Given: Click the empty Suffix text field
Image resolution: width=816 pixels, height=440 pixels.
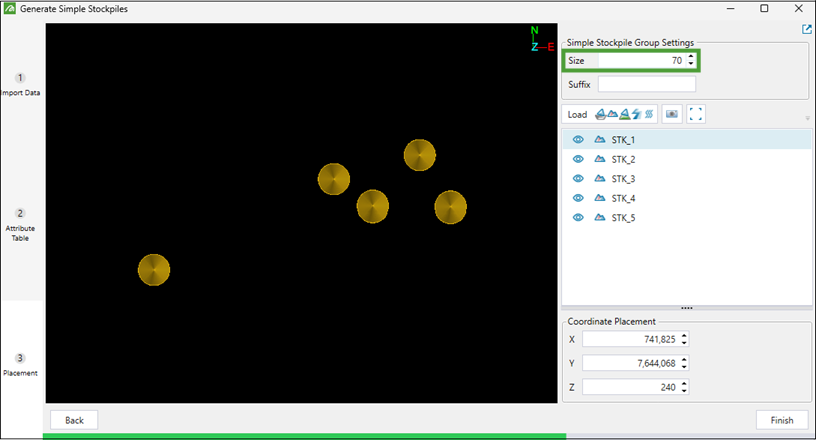Looking at the screenshot, I should pos(646,84).
